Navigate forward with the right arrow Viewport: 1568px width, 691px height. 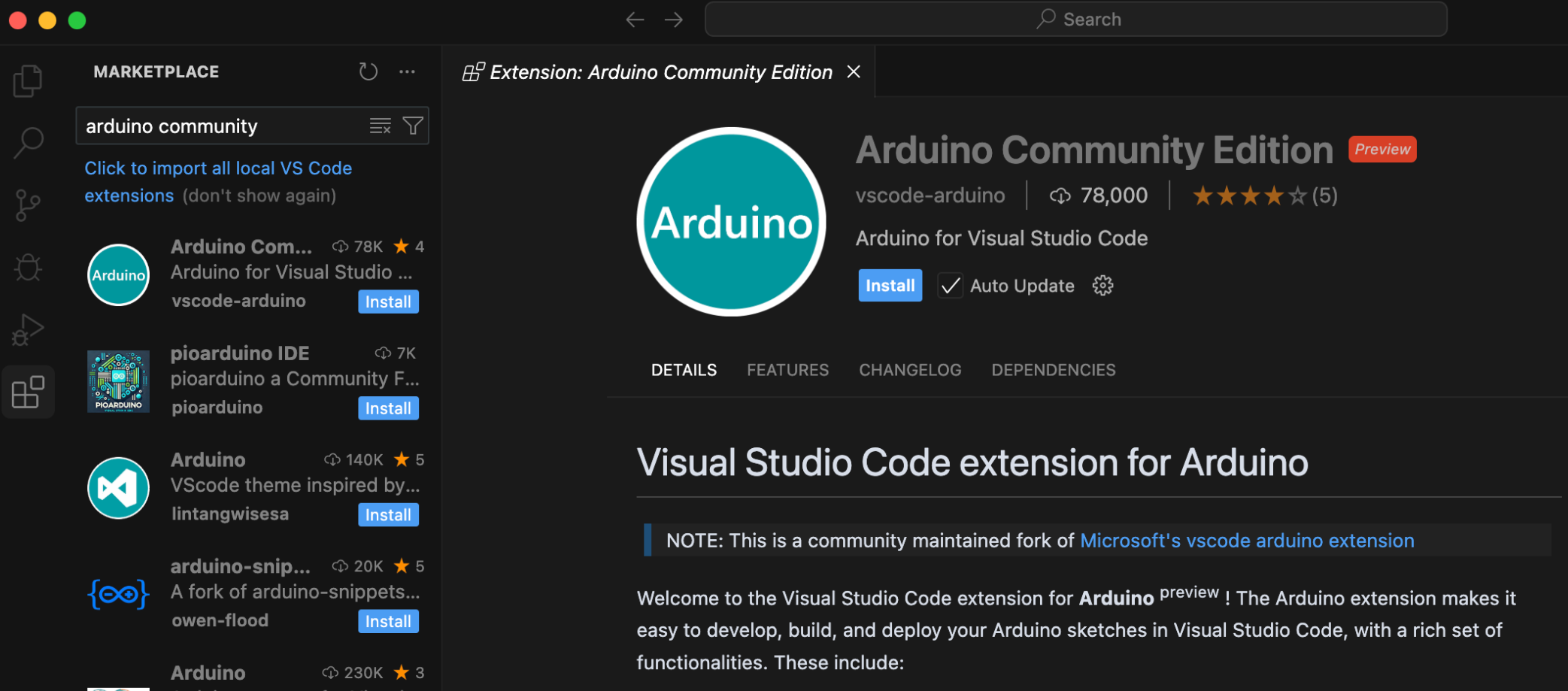pyautogui.click(x=674, y=20)
